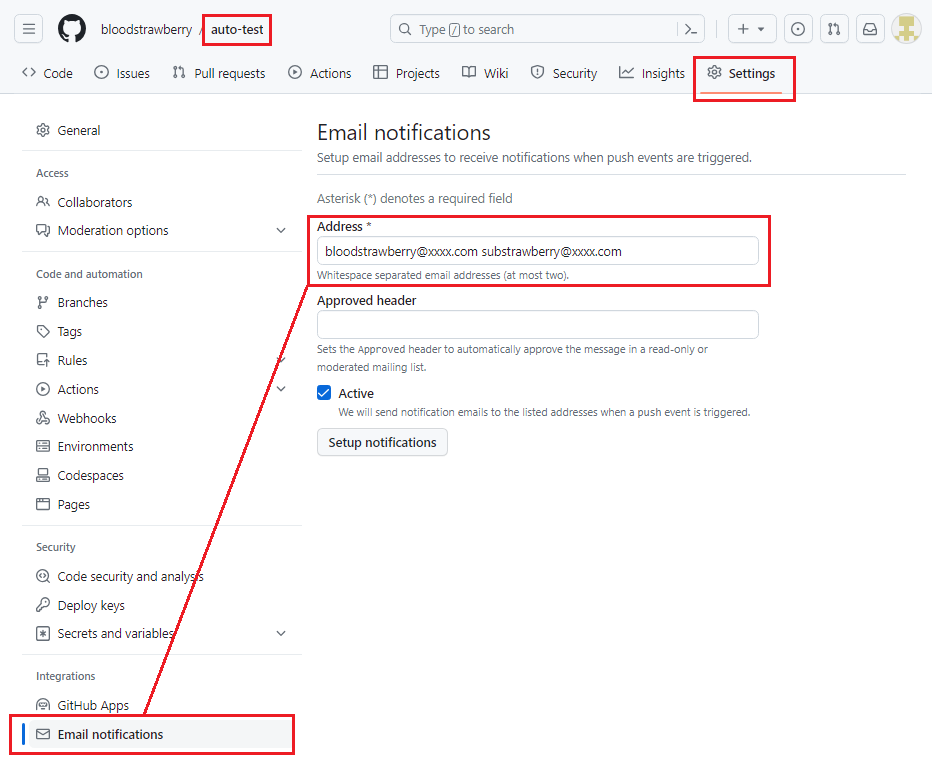Screen dimensions: 932x771
Task: Expand Secrets and variables chevron
Action: point(281,634)
